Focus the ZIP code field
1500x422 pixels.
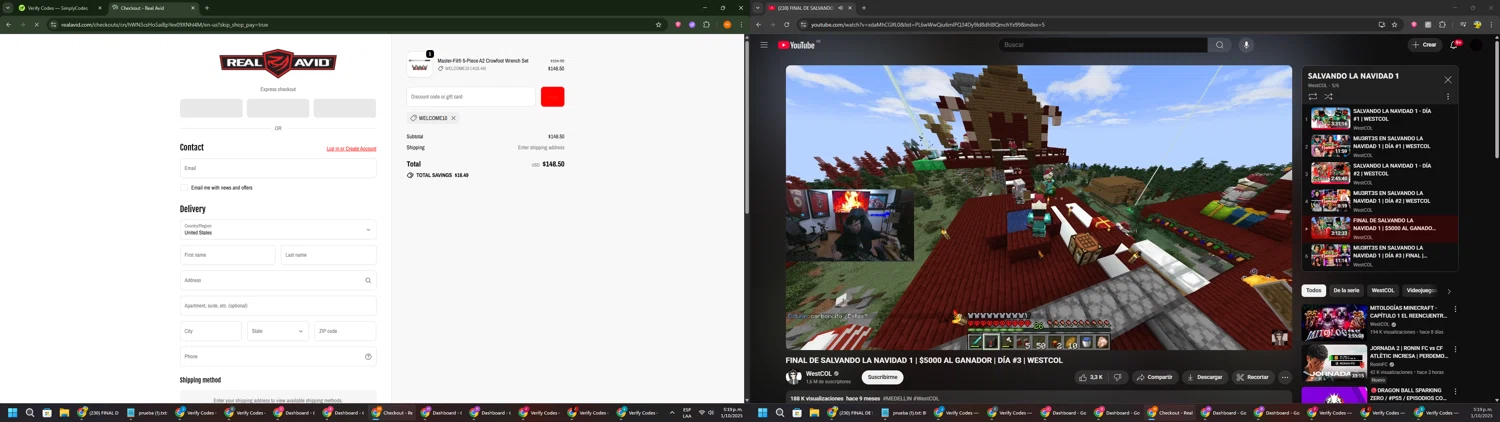click(x=345, y=331)
